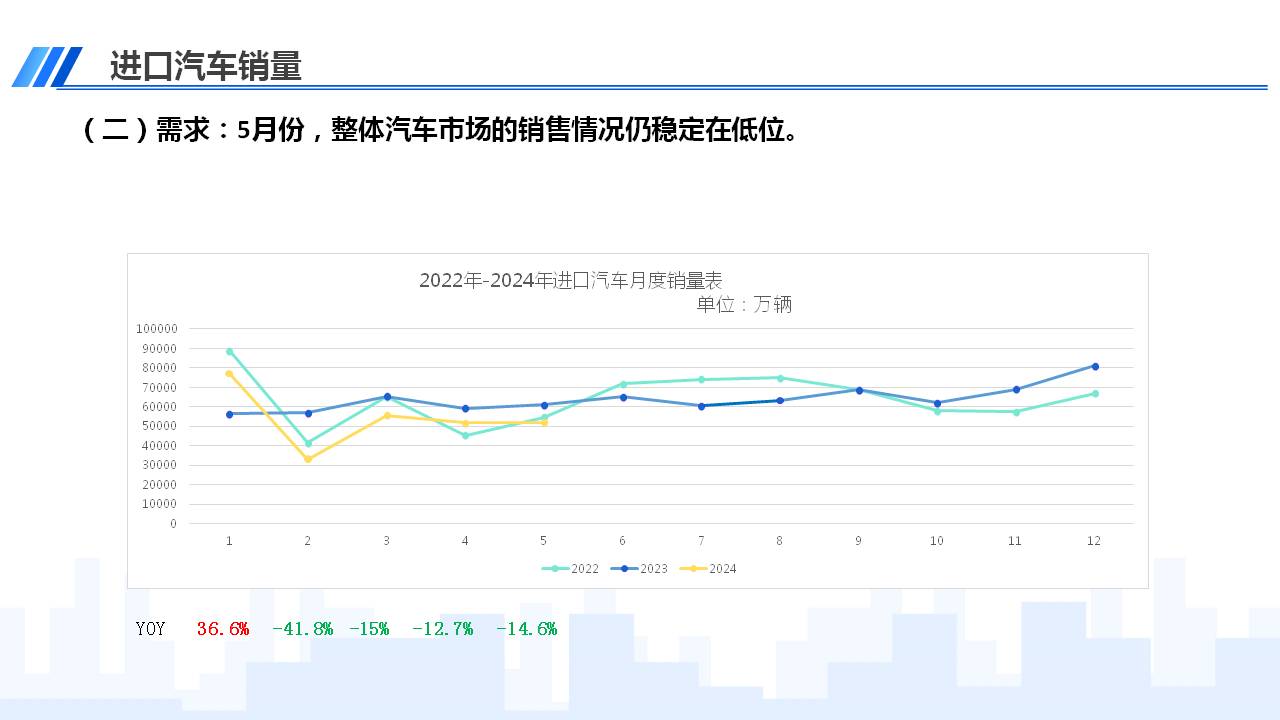The image size is (1280, 720).
Task: Click the 2023 December data point
Action: tap(1095, 366)
